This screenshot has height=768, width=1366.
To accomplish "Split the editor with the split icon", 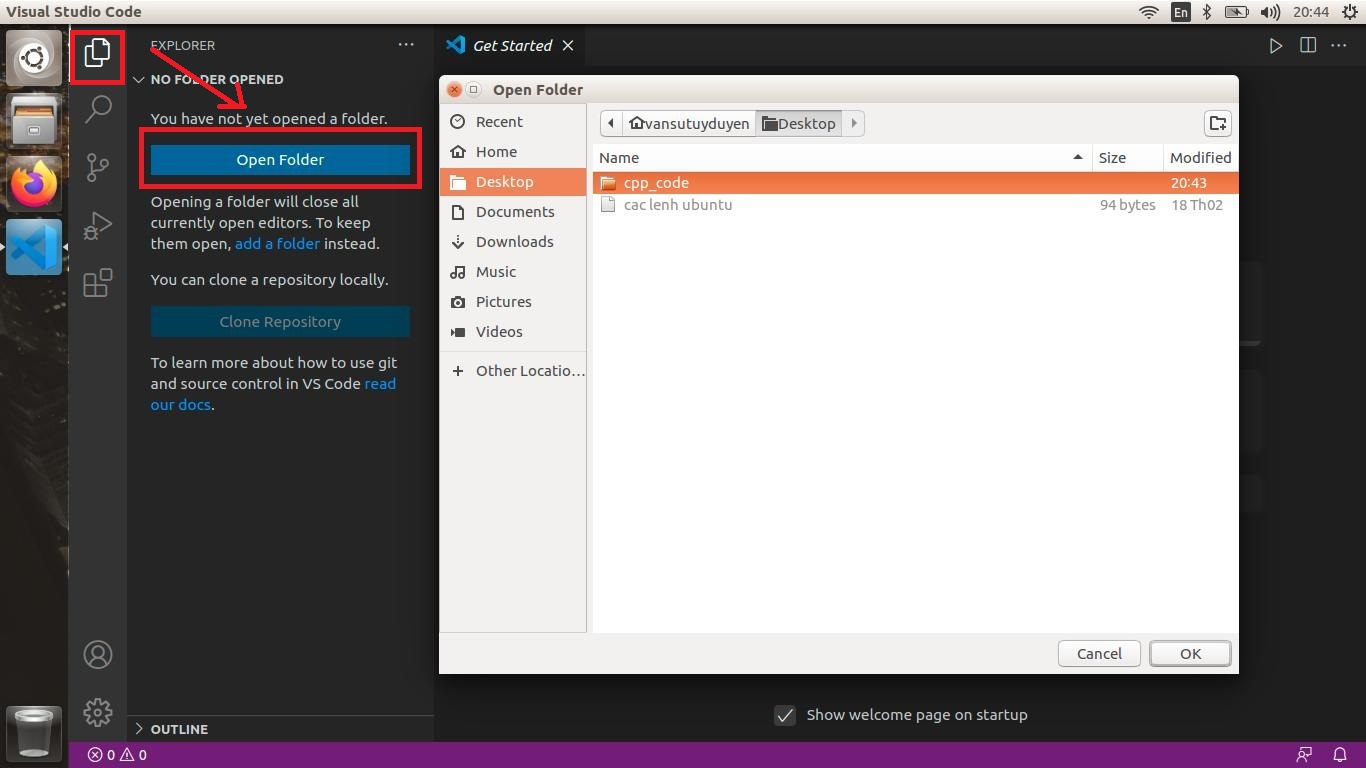I will coord(1308,45).
